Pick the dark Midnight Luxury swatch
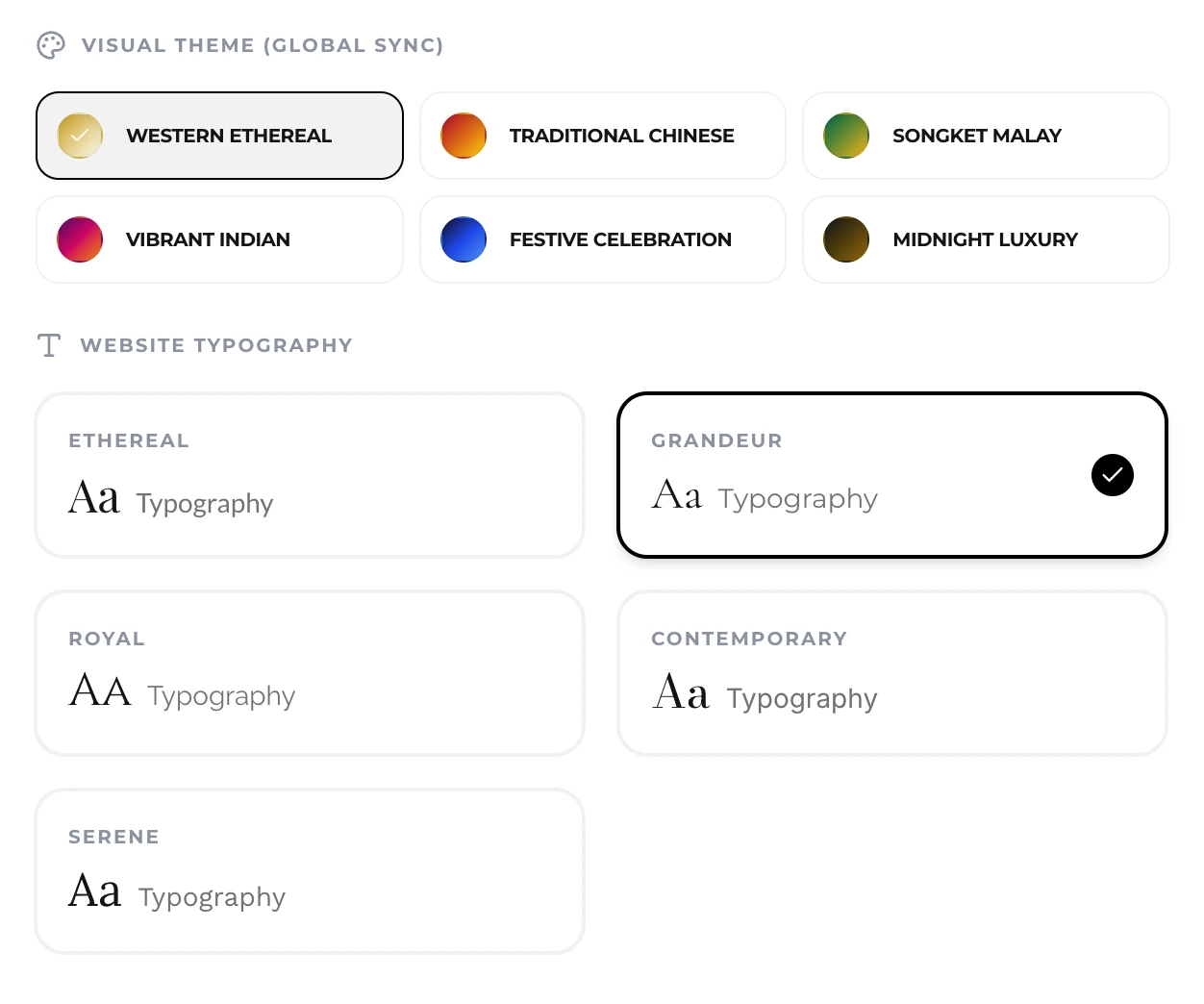Viewport: 1204px width, 1004px height. (846, 239)
